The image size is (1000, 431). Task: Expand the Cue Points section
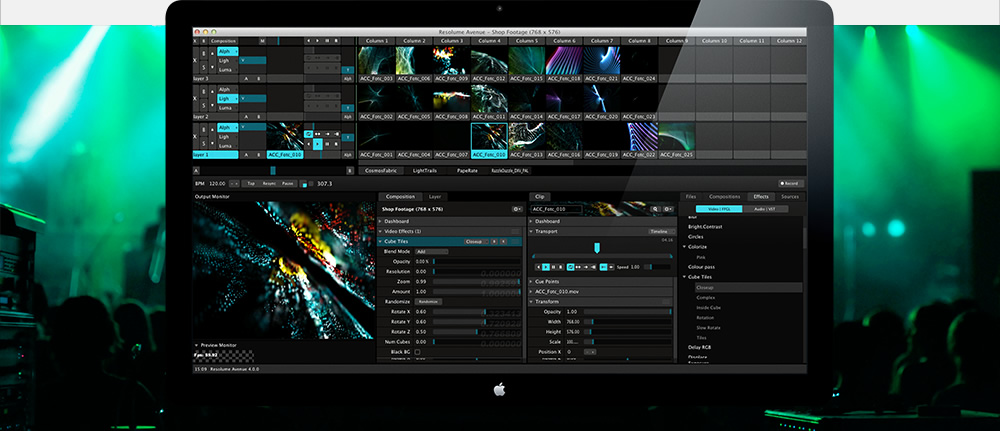532,281
